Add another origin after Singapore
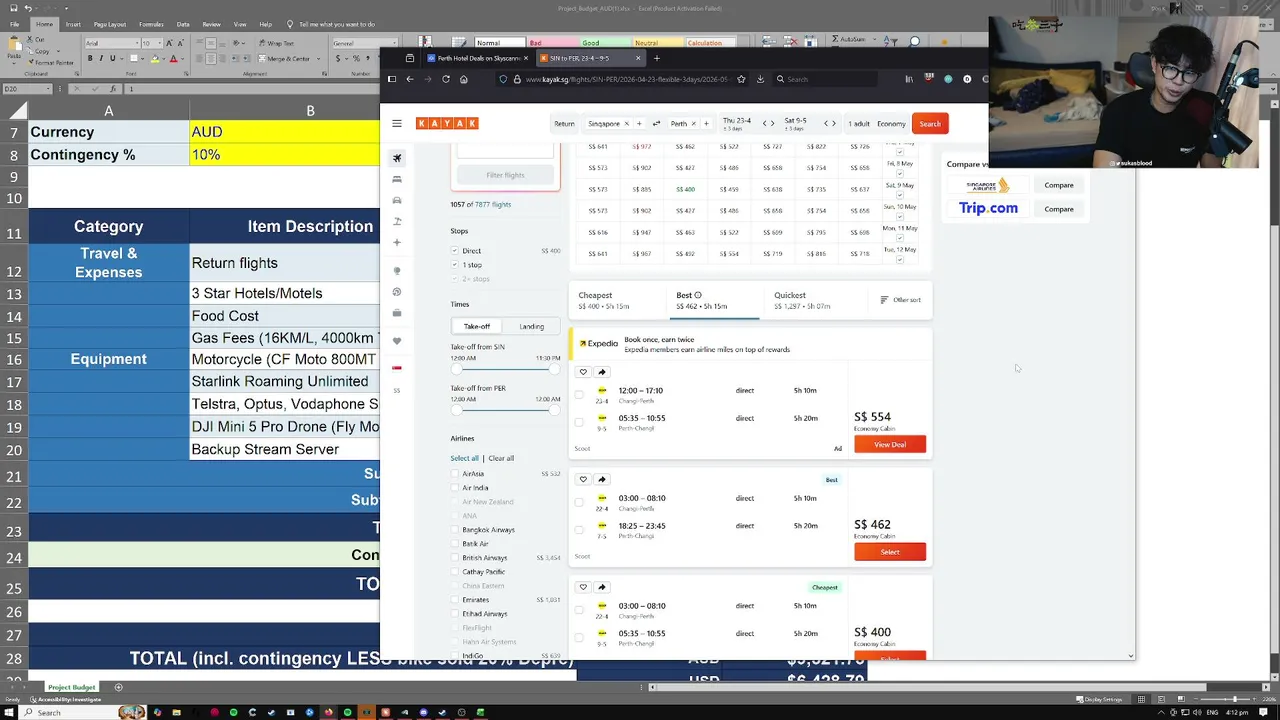Image resolution: width=1280 pixels, height=720 pixels. 639,124
